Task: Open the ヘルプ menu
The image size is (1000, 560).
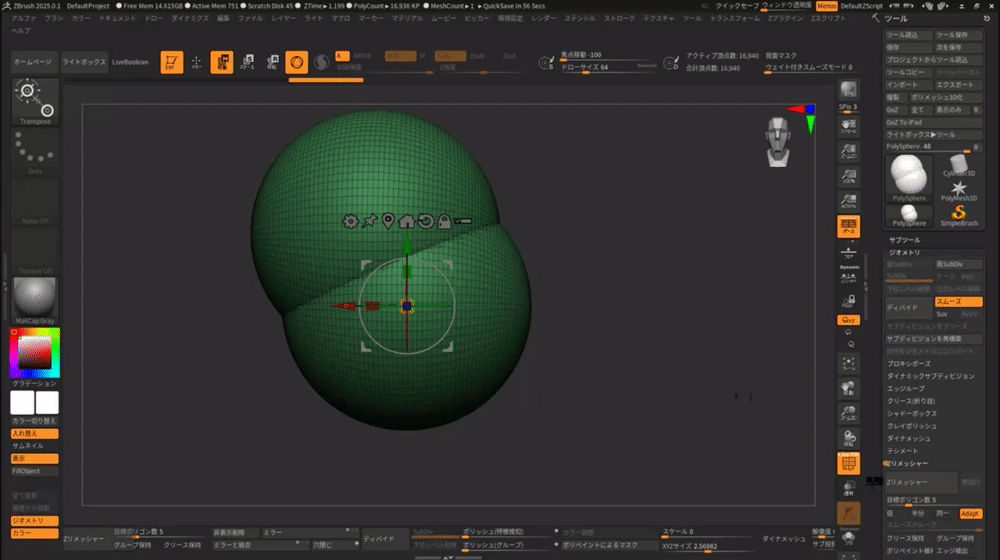Action: 20,31
